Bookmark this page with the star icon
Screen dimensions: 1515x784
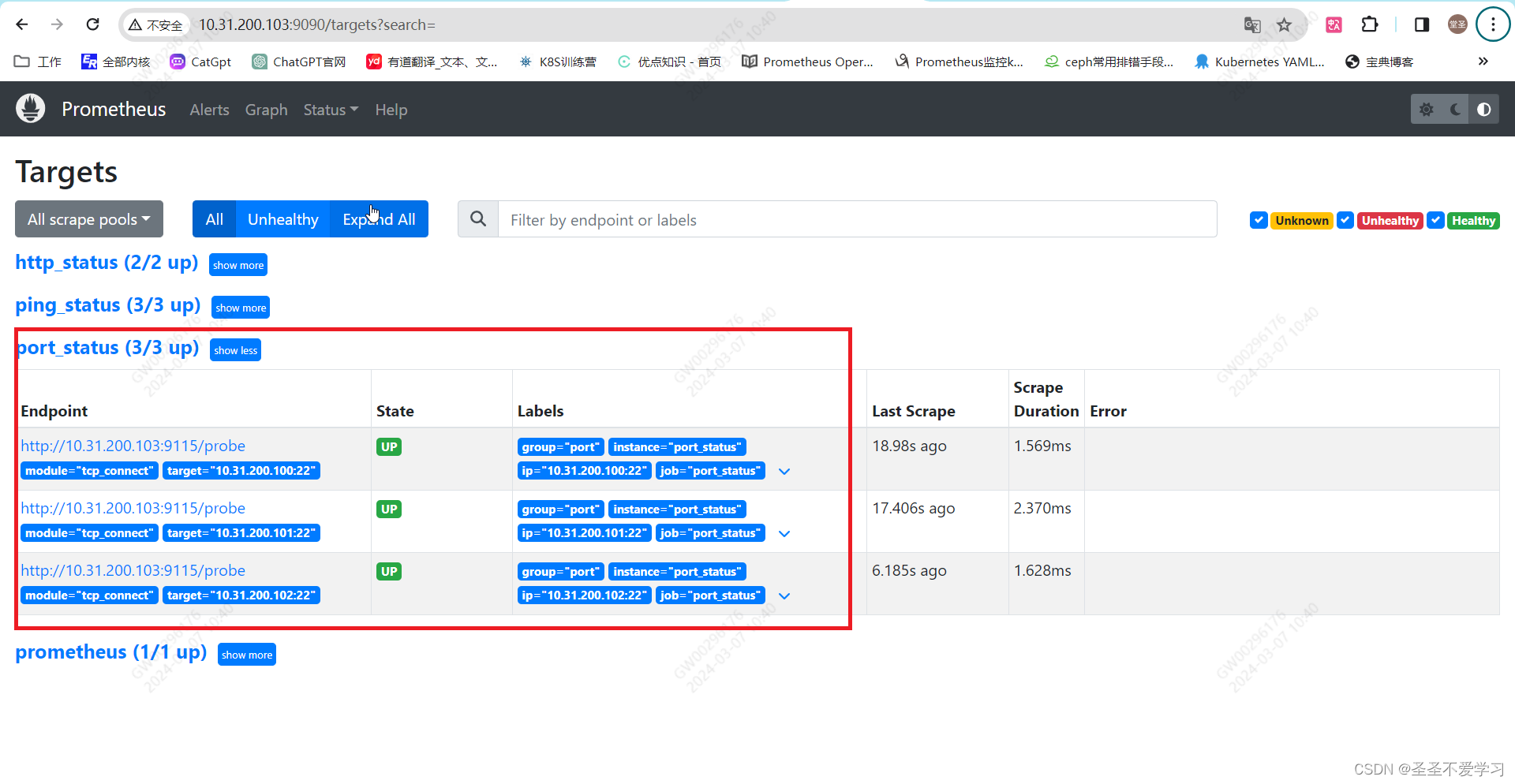pos(1285,25)
